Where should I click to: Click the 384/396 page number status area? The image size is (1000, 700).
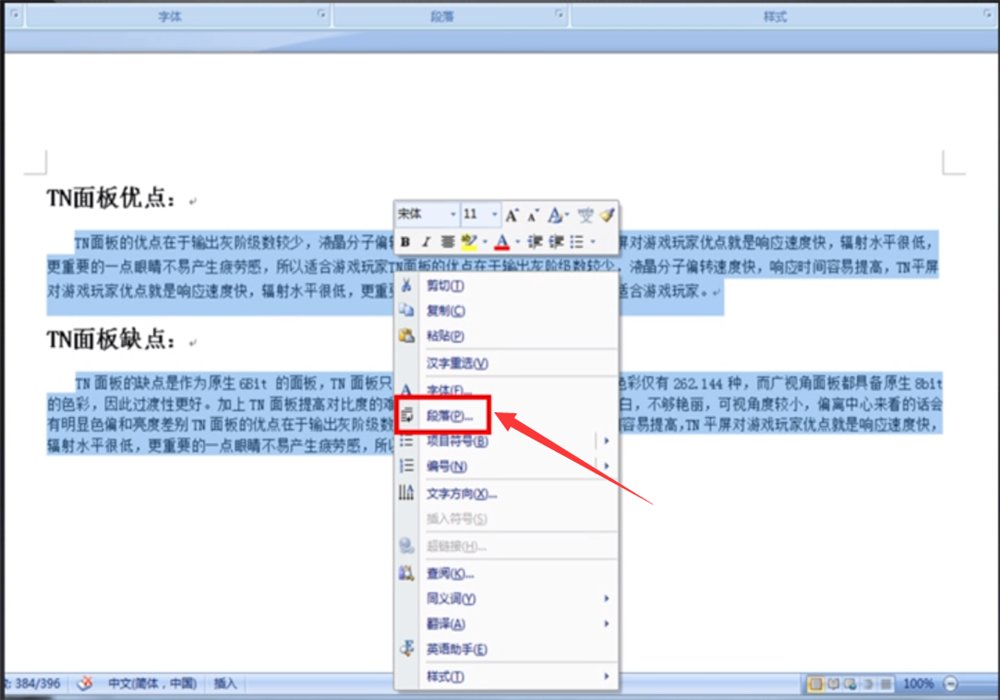tap(38, 684)
